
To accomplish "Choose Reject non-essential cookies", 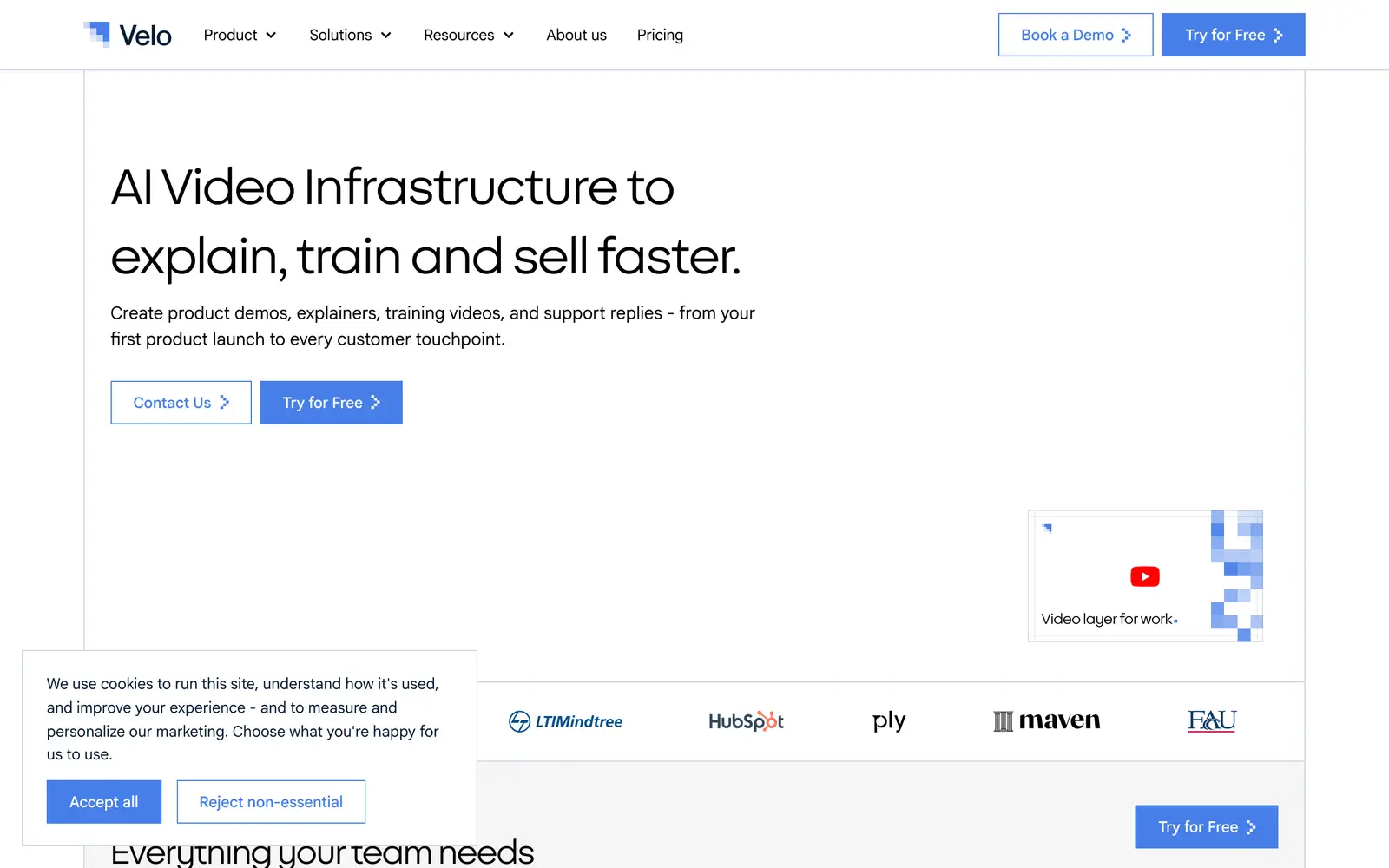I will pos(271,802).
